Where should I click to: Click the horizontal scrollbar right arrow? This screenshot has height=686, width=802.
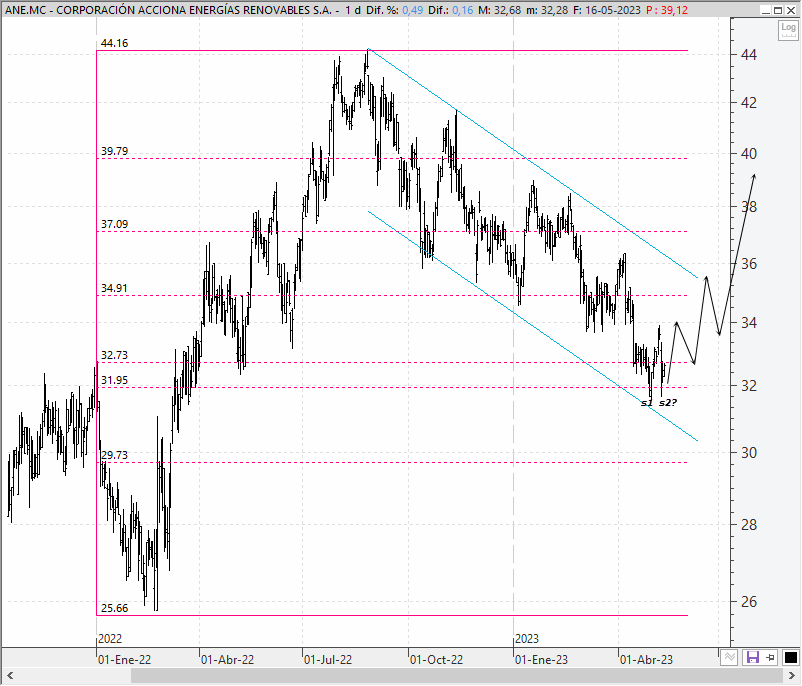792,676
